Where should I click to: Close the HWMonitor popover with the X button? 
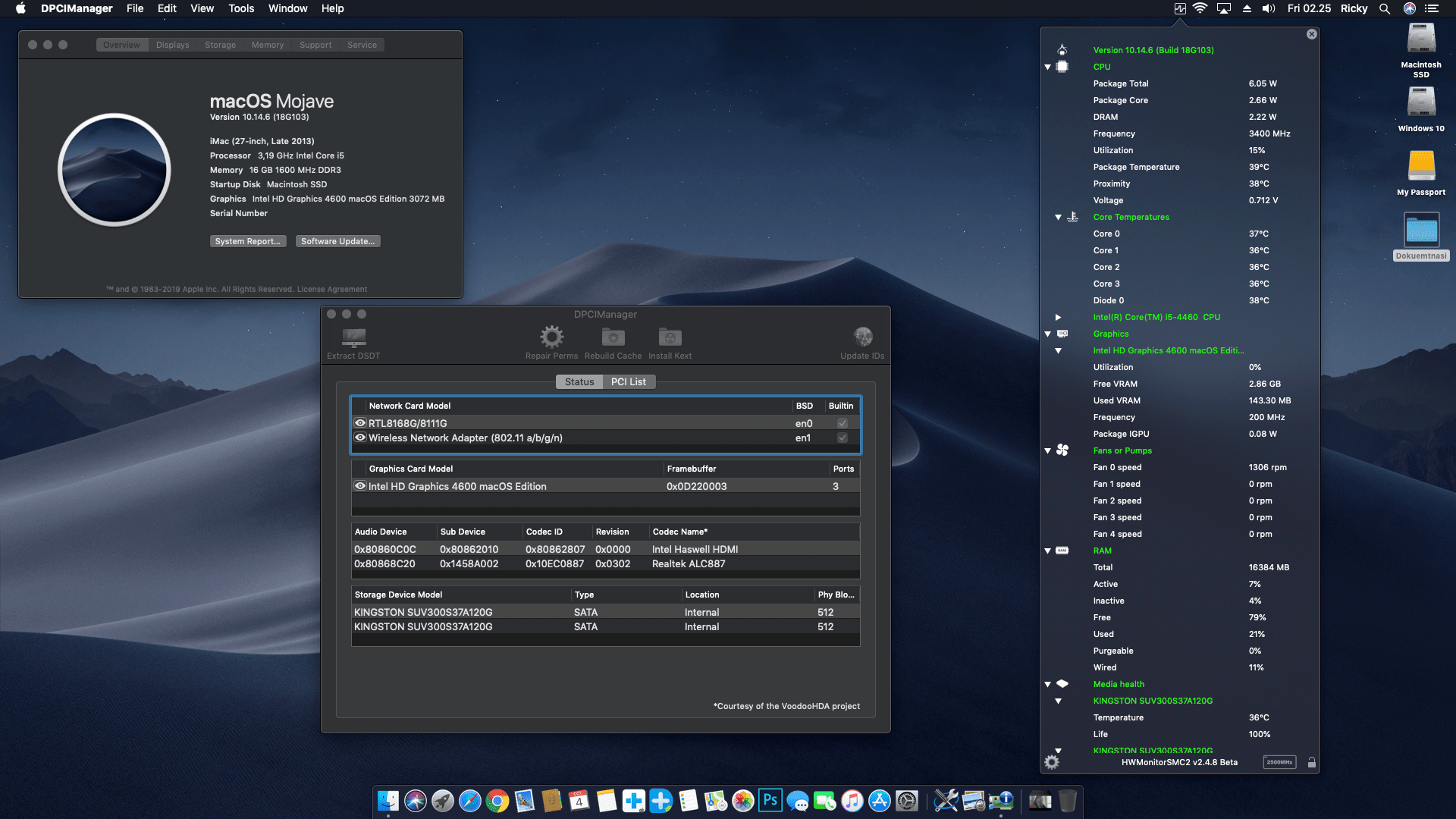[1312, 34]
